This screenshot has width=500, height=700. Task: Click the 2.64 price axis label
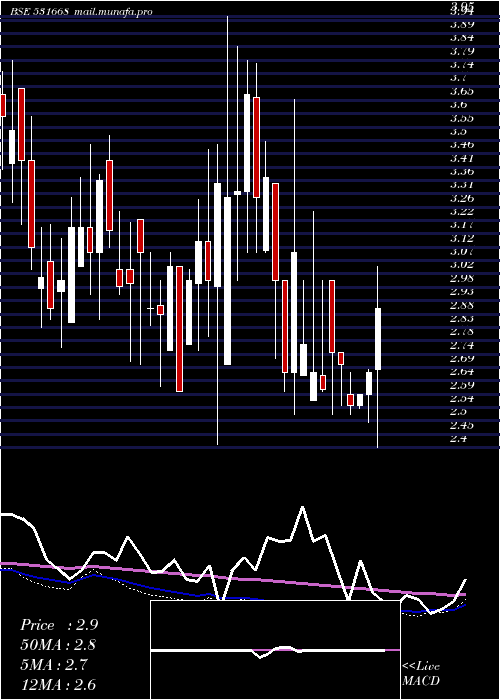click(462, 372)
